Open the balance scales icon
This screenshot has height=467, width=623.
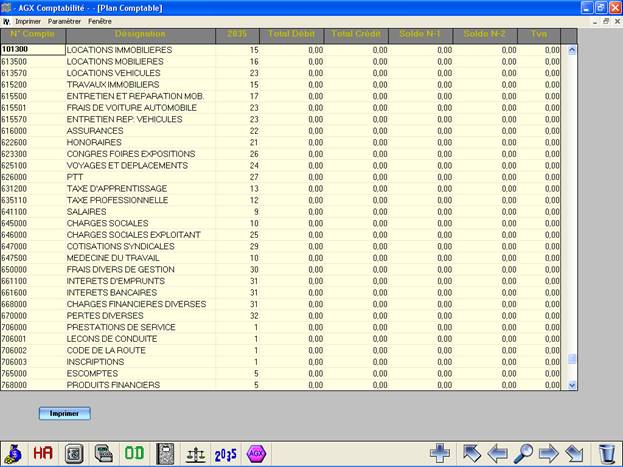point(196,453)
